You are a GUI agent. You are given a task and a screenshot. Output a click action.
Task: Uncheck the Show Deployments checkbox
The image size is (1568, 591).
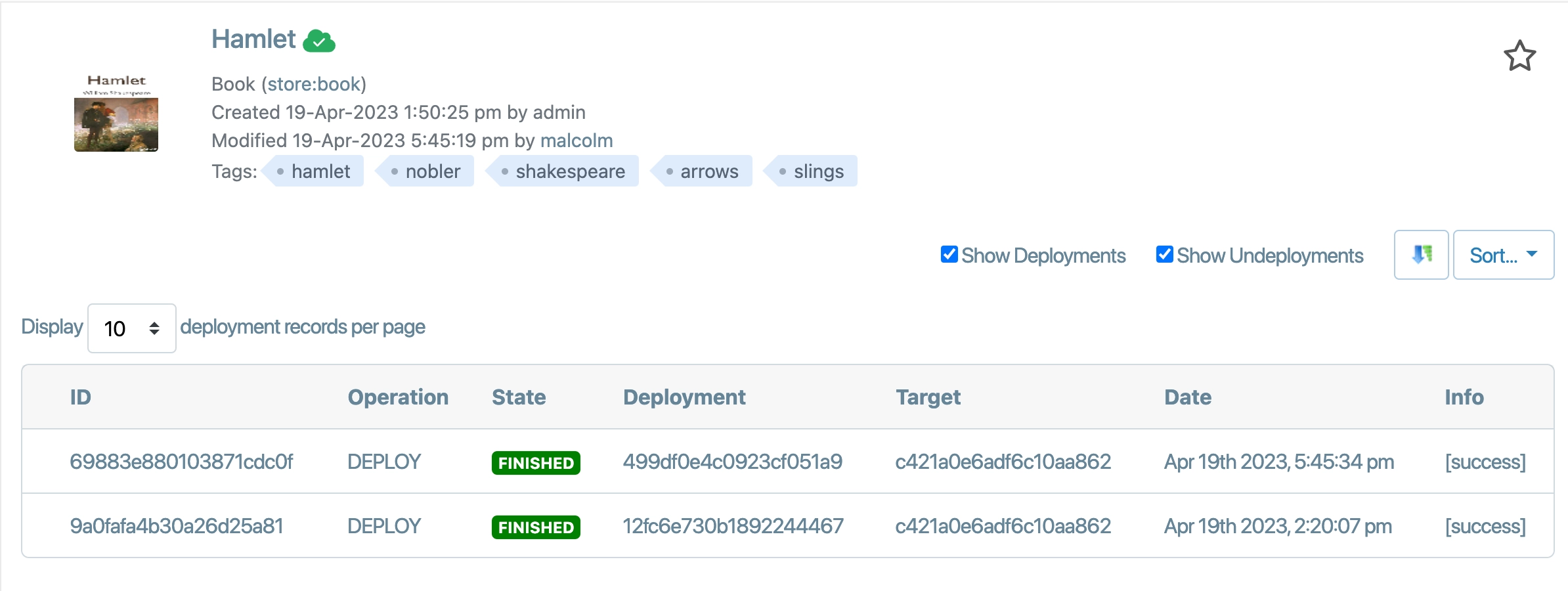click(x=949, y=254)
